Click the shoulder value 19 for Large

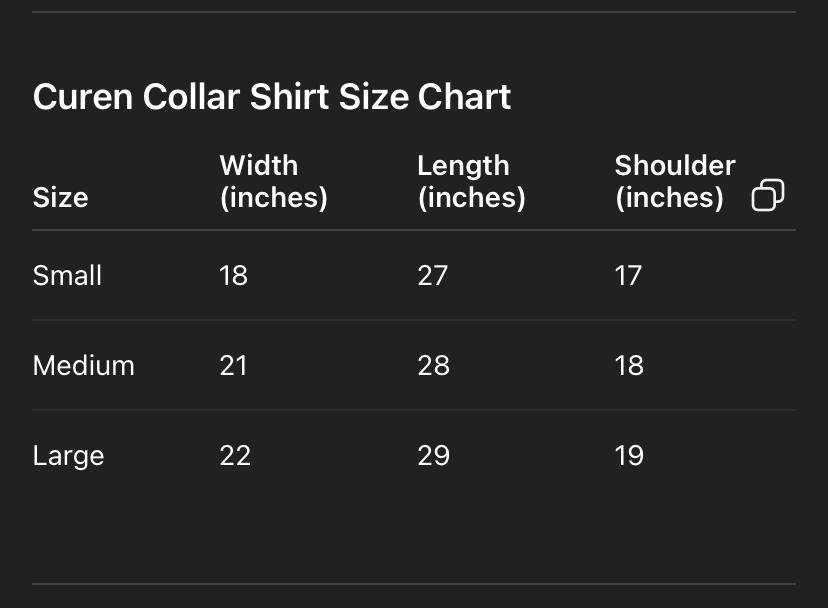tap(630, 455)
